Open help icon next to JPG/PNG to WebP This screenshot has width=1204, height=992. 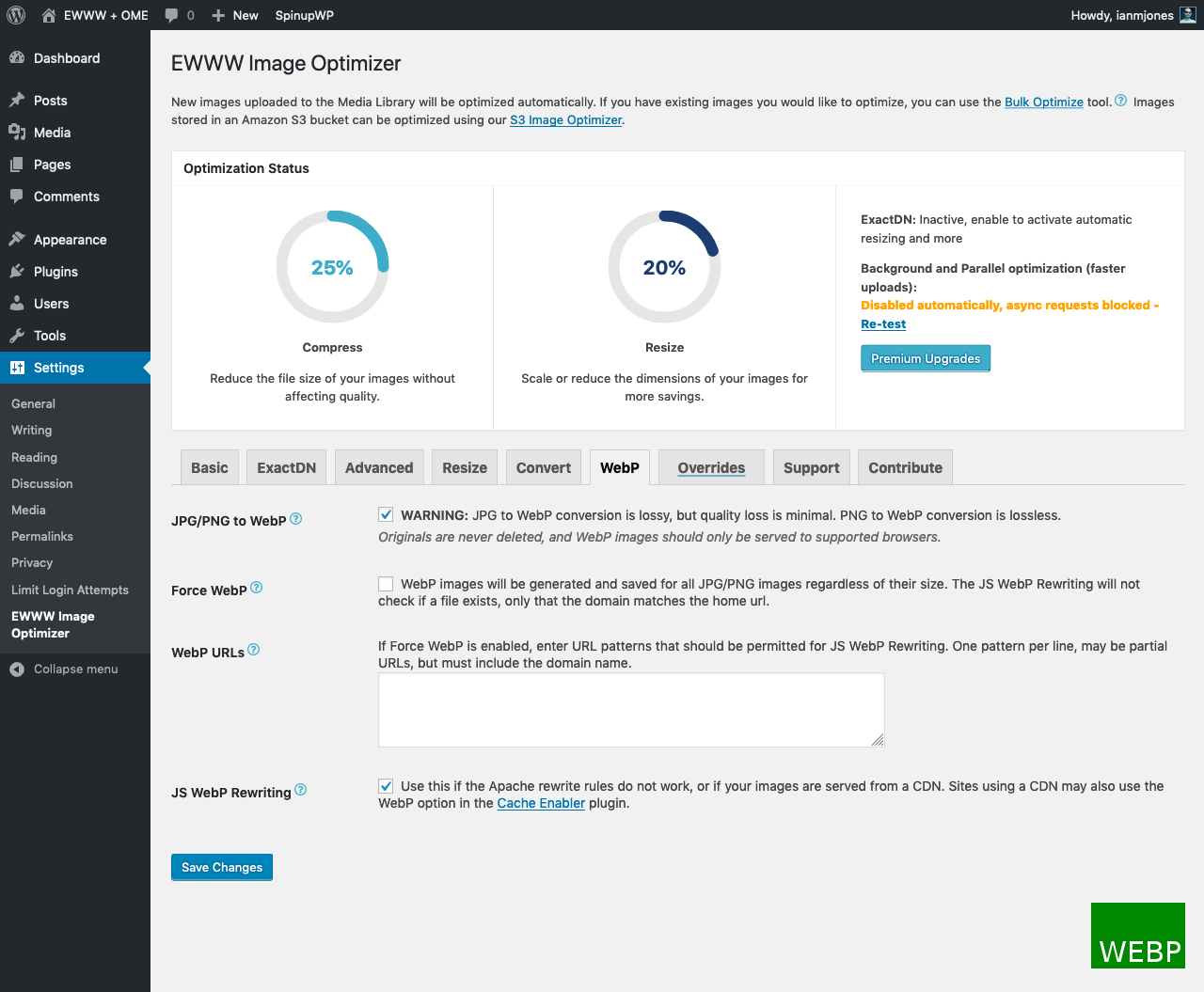coord(296,518)
